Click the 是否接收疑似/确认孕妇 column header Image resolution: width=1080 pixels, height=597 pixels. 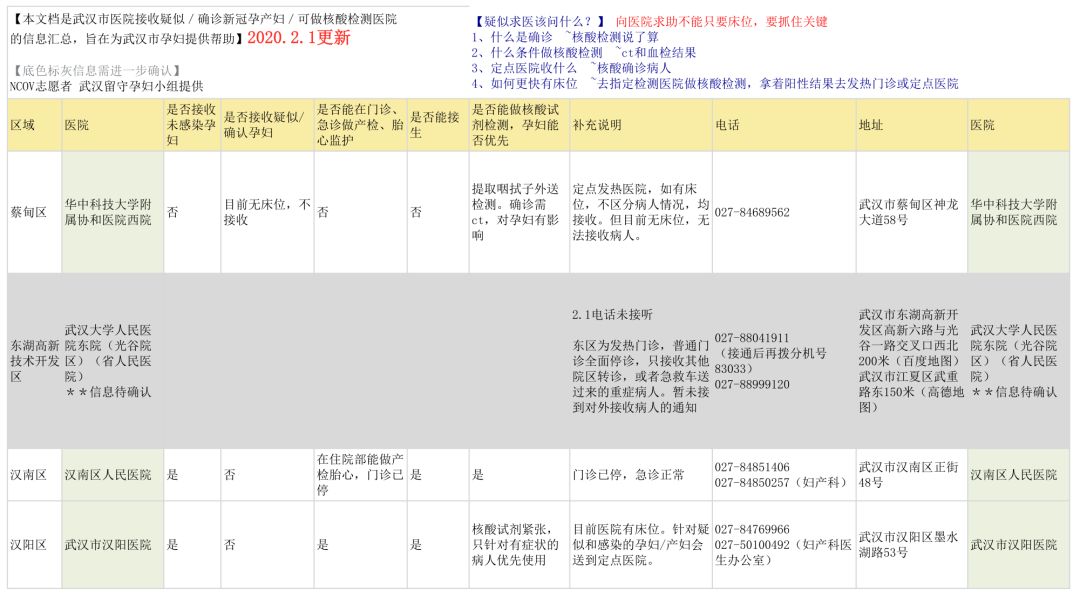[x=267, y=125]
